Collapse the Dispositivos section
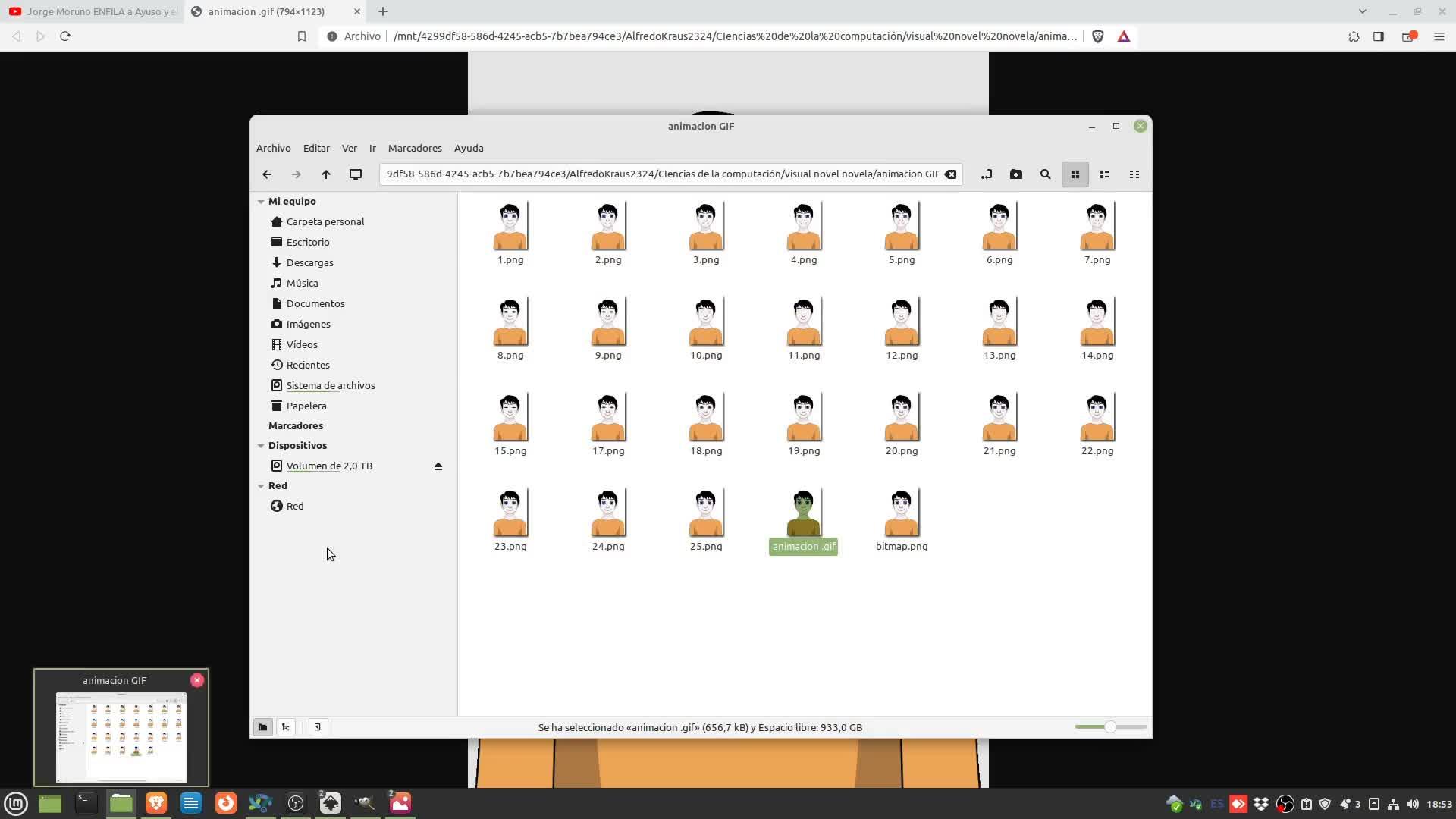 click(x=261, y=446)
